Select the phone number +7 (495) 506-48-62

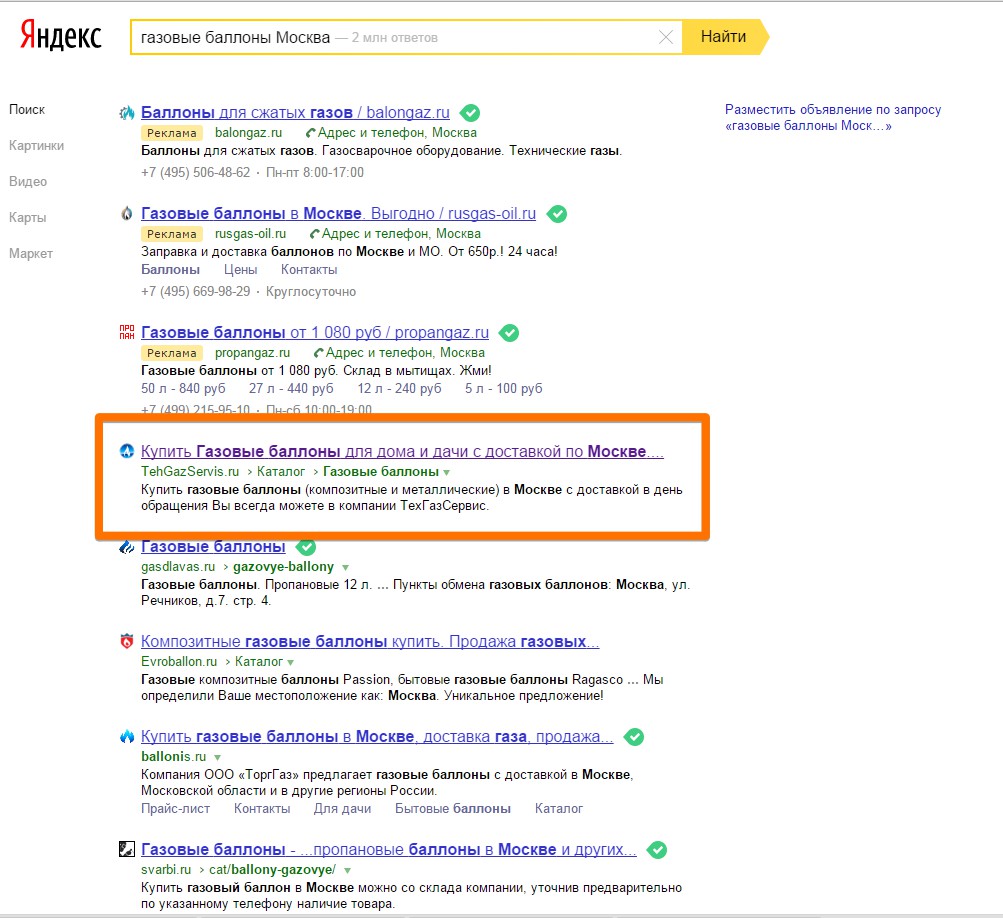pos(196,172)
